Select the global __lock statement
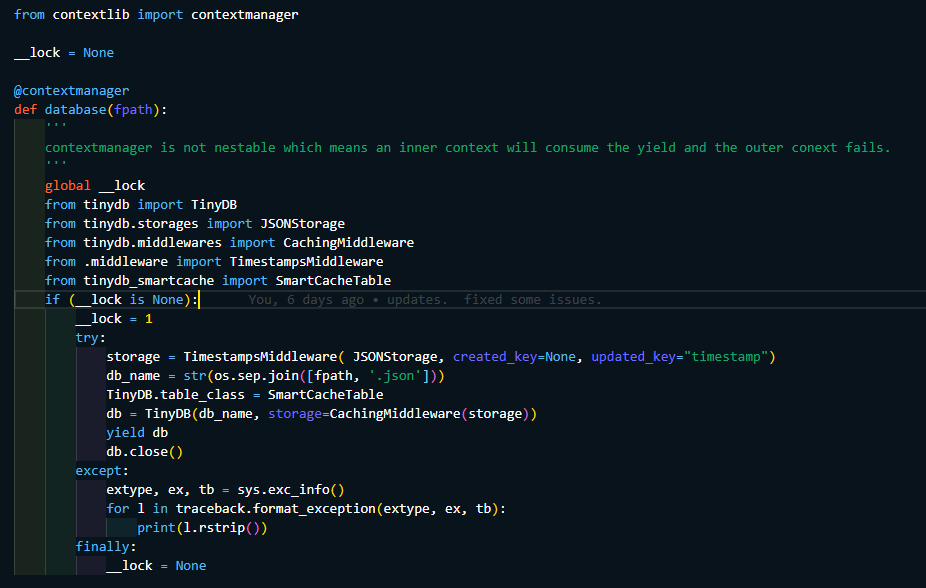 94,185
